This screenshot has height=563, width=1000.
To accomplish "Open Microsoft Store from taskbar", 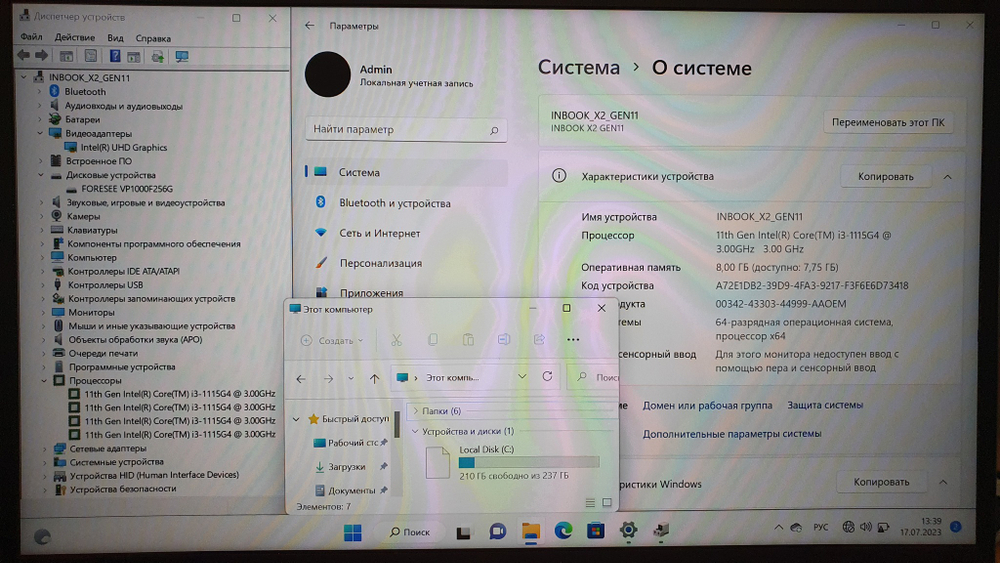I will click(596, 530).
